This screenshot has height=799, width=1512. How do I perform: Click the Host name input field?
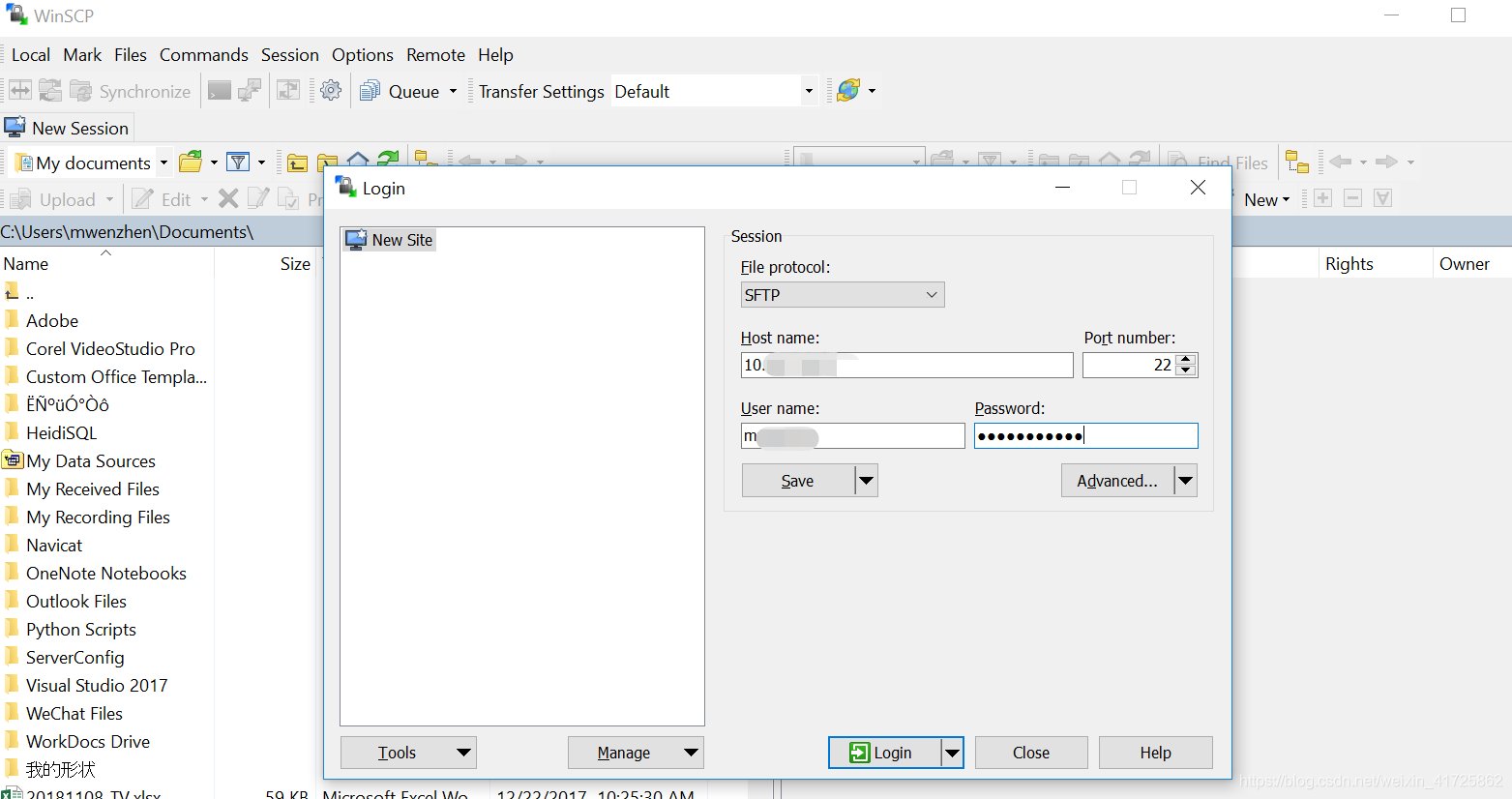[907, 365]
